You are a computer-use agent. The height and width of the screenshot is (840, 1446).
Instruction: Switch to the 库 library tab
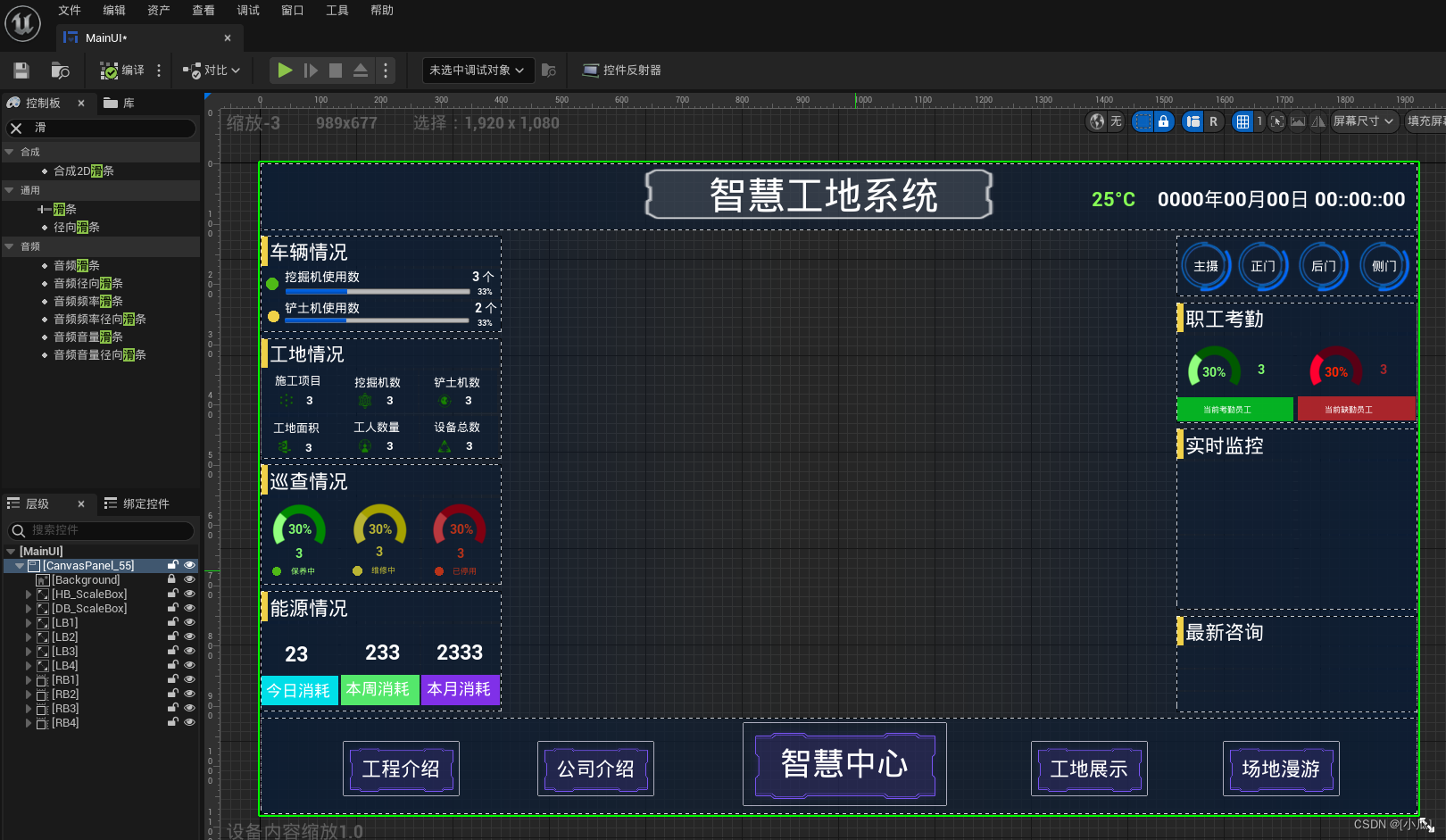tap(119, 104)
